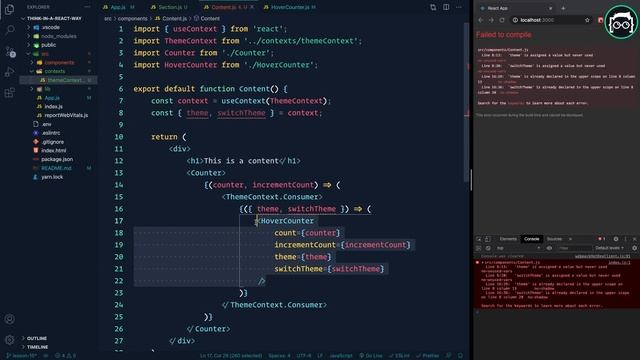Screen dimensions: 640x360
Task: Open reportWebVitals.js in the explorer
Action: pyautogui.click(x=66, y=115)
